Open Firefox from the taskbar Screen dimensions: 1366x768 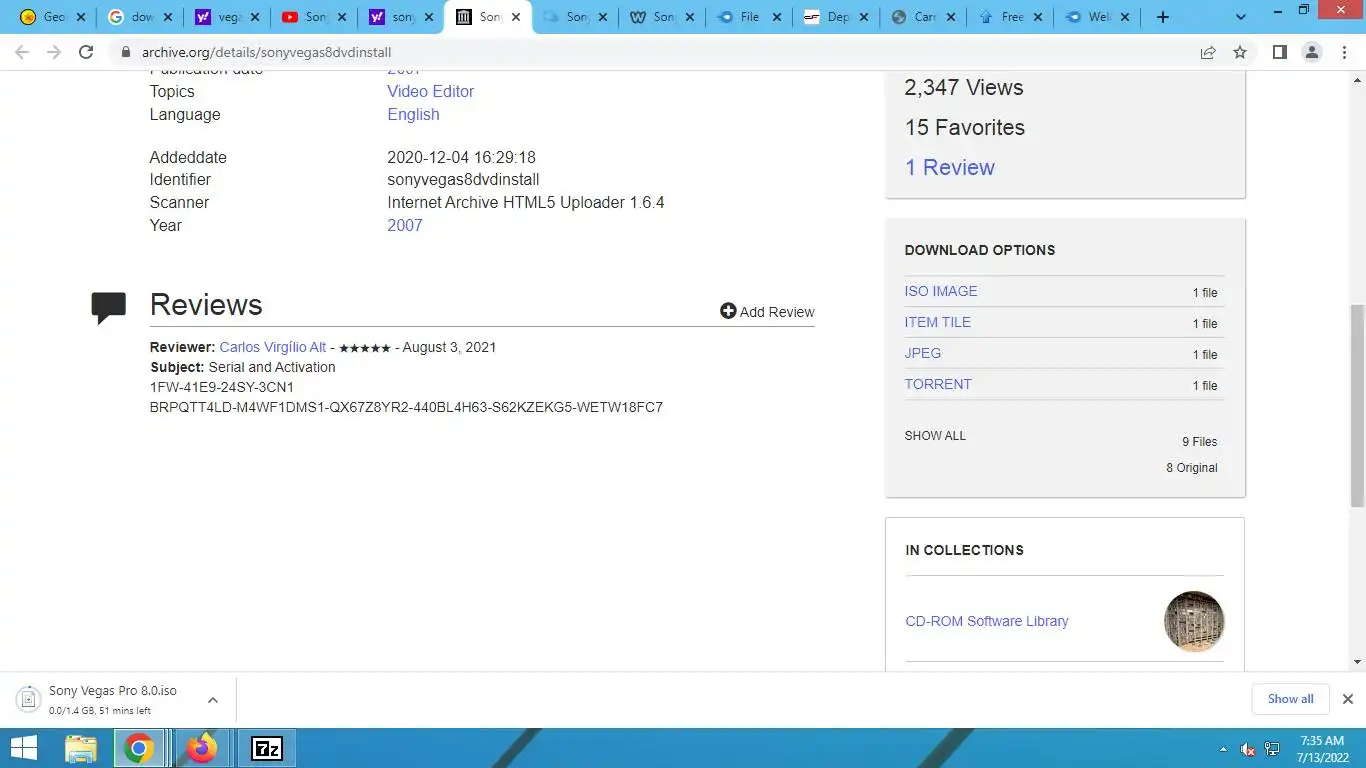[202, 748]
